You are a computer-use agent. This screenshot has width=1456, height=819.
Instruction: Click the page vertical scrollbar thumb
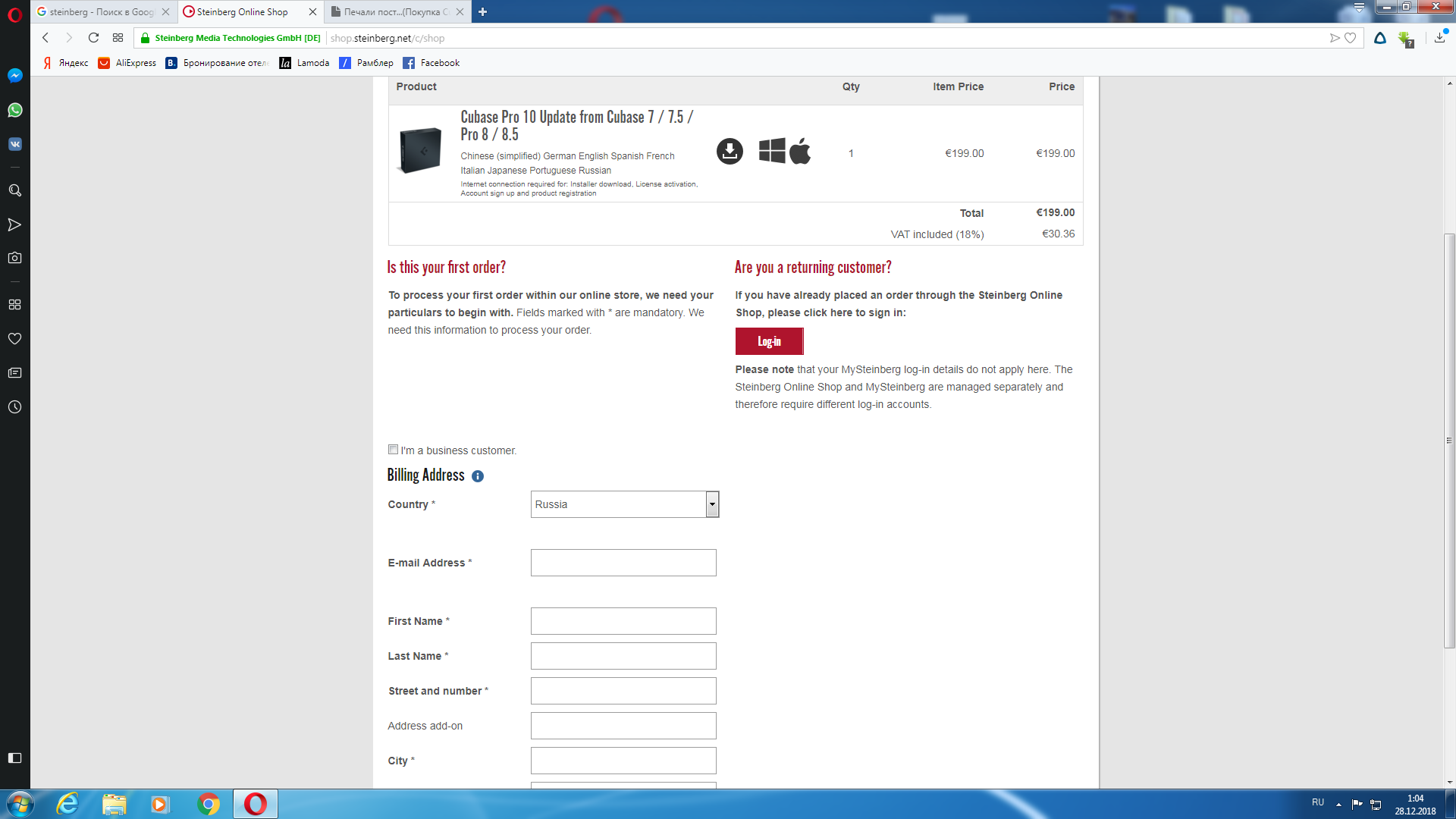pos(1449,440)
